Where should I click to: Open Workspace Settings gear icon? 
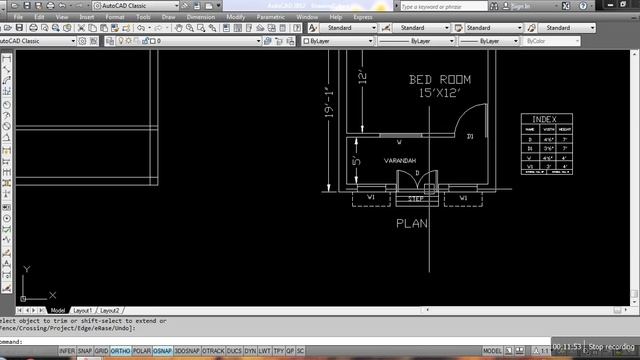tap(82, 41)
